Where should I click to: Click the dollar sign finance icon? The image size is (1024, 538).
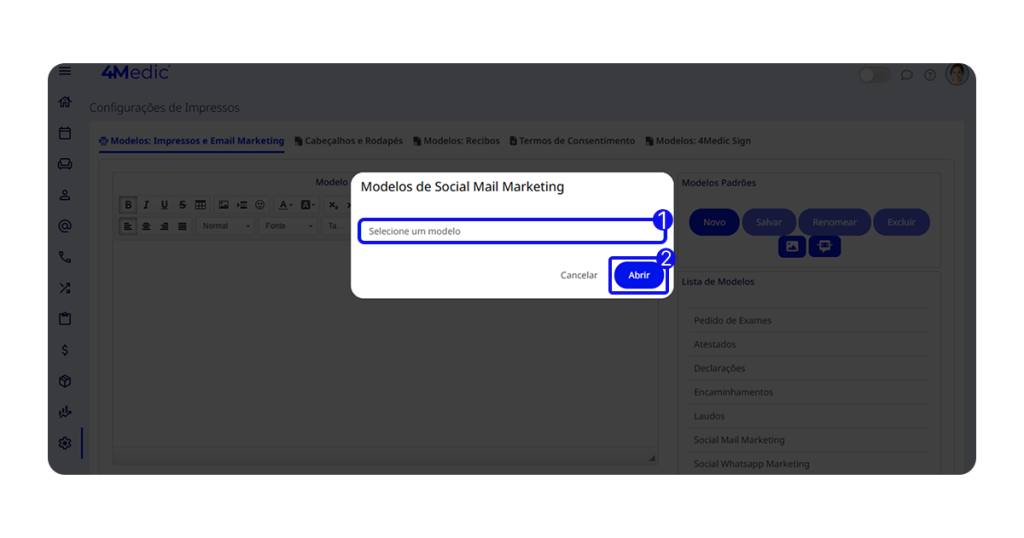pos(65,350)
